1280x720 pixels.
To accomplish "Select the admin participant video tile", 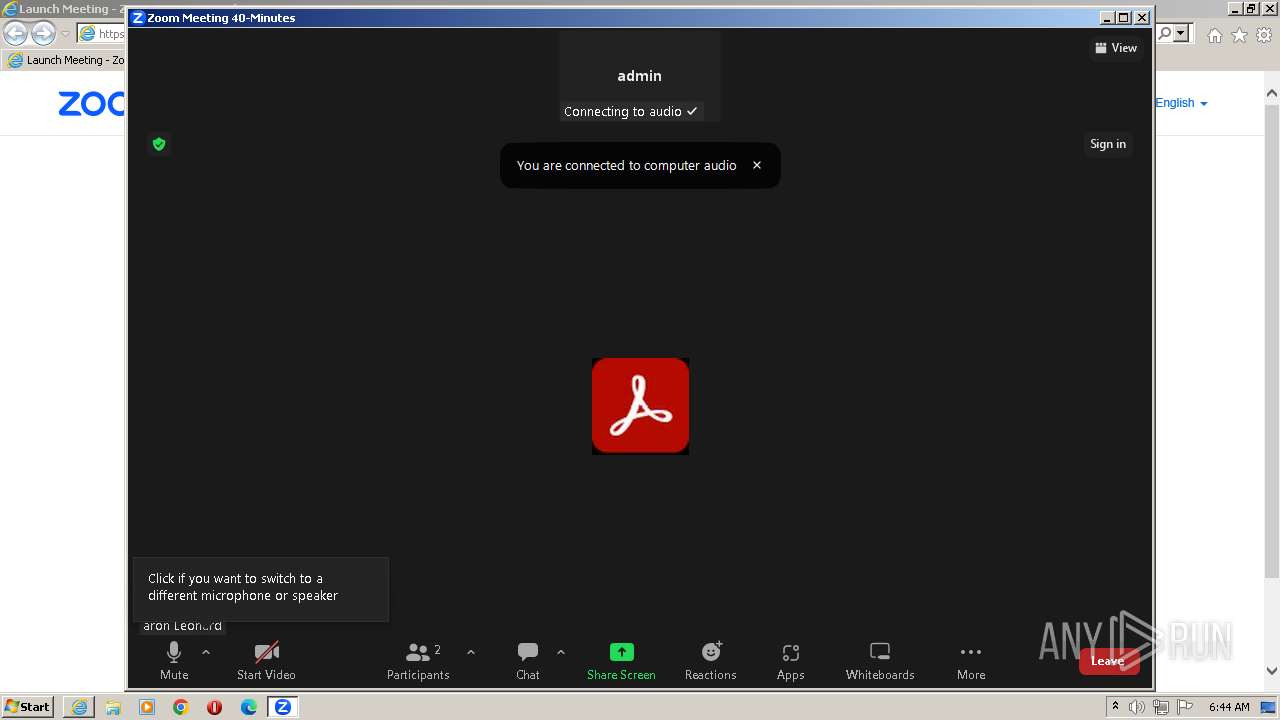I will (640, 76).
